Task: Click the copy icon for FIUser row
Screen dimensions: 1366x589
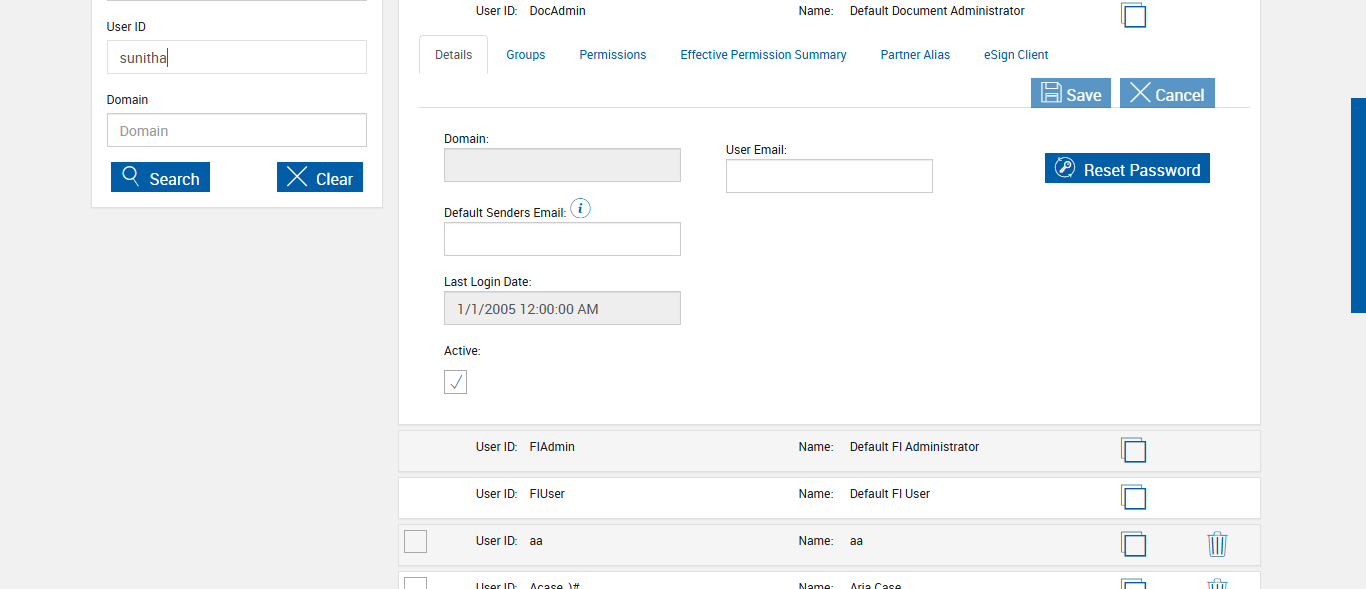Action: (1133, 497)
